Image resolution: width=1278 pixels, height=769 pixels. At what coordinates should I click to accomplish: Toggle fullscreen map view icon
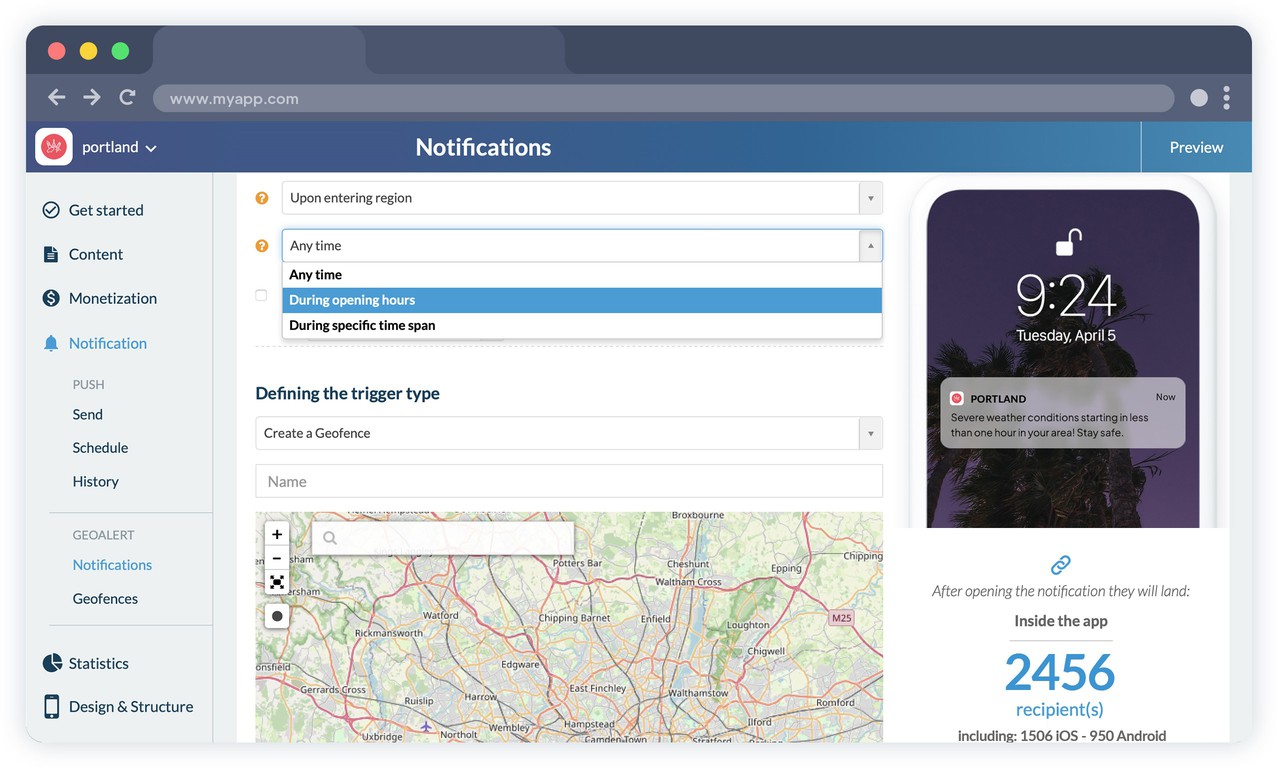tap(277, 582)
